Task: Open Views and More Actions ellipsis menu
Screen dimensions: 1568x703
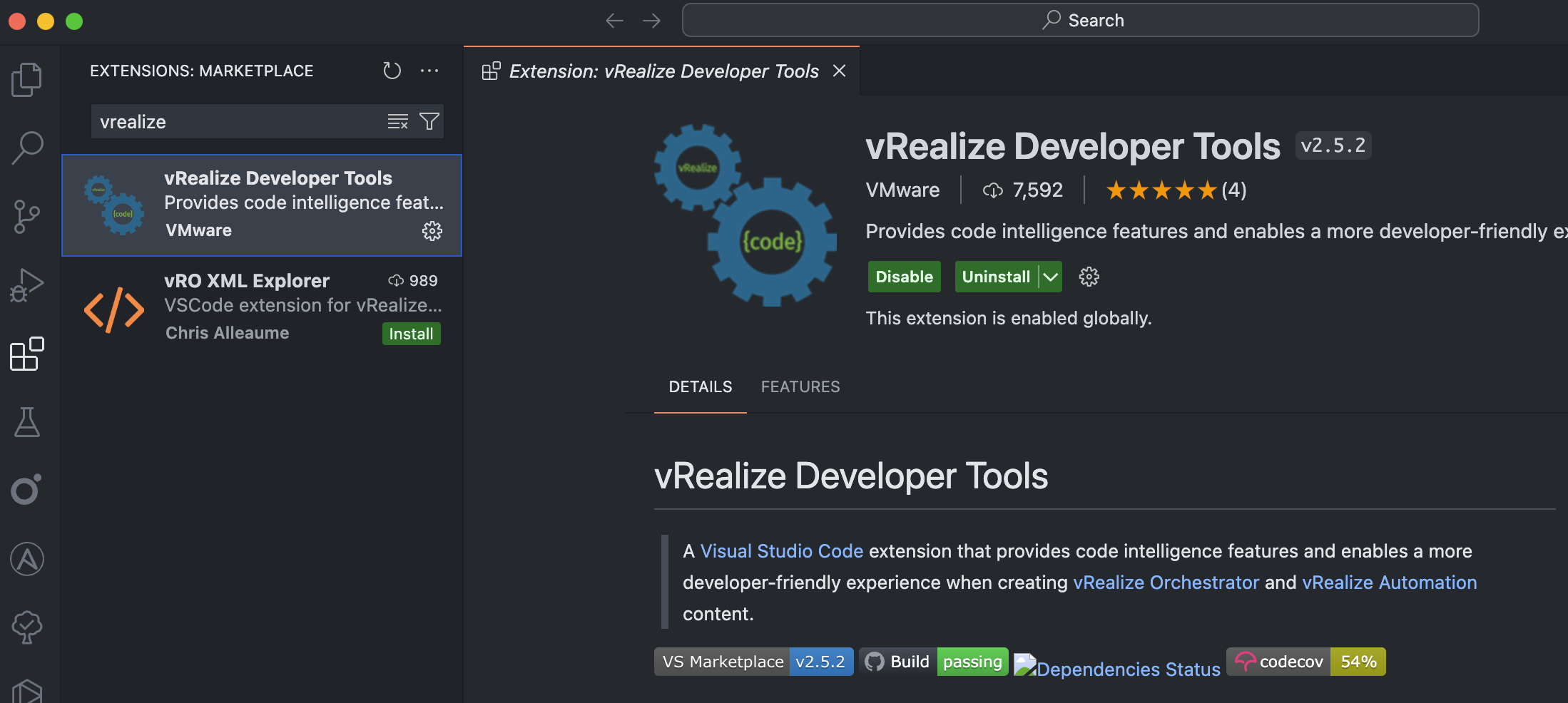Action: (x=429, y=71)
